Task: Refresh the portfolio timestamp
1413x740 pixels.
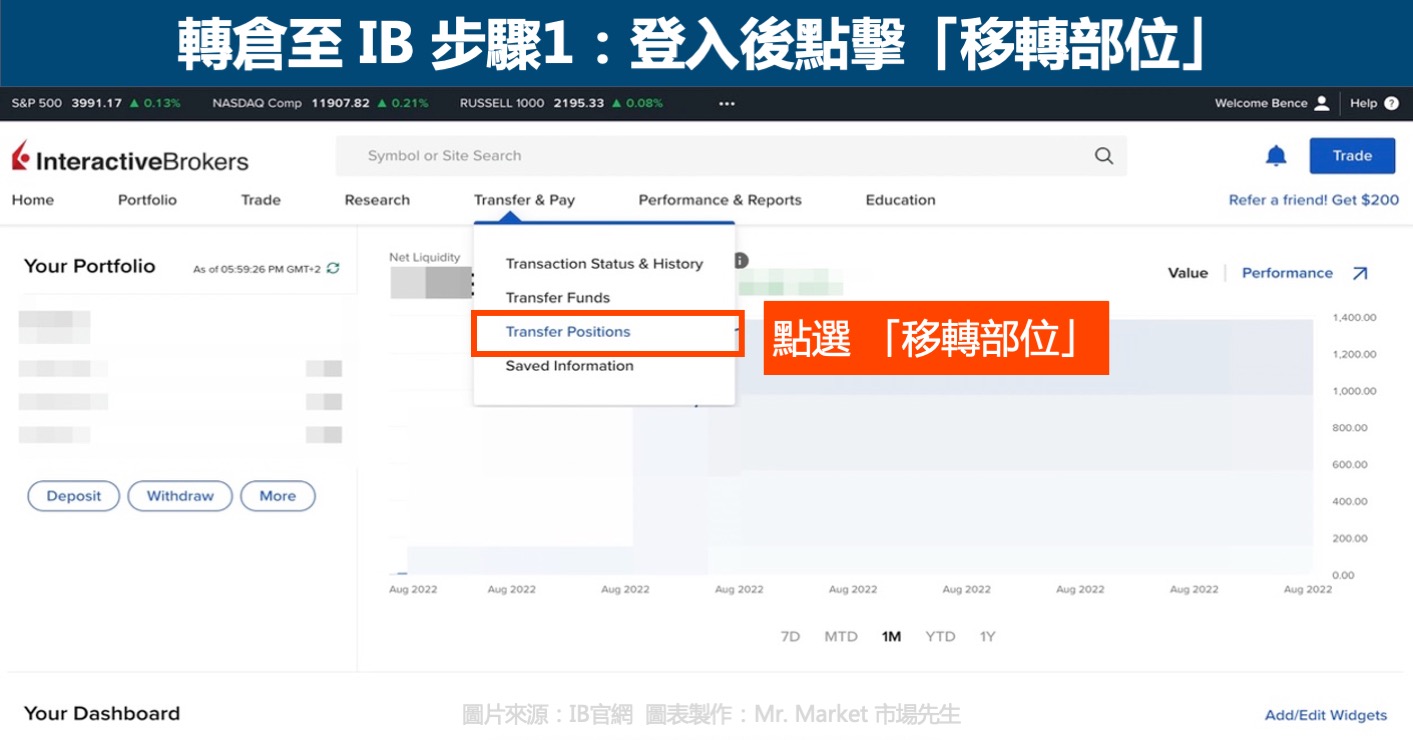Action: point(333,268)
